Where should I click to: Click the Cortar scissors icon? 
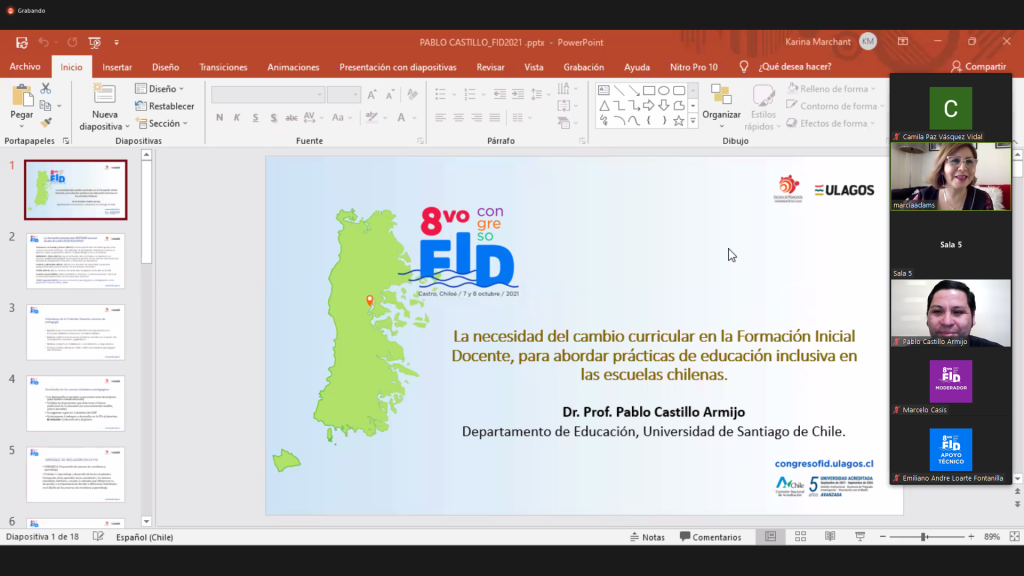click(x=45, y=89)
